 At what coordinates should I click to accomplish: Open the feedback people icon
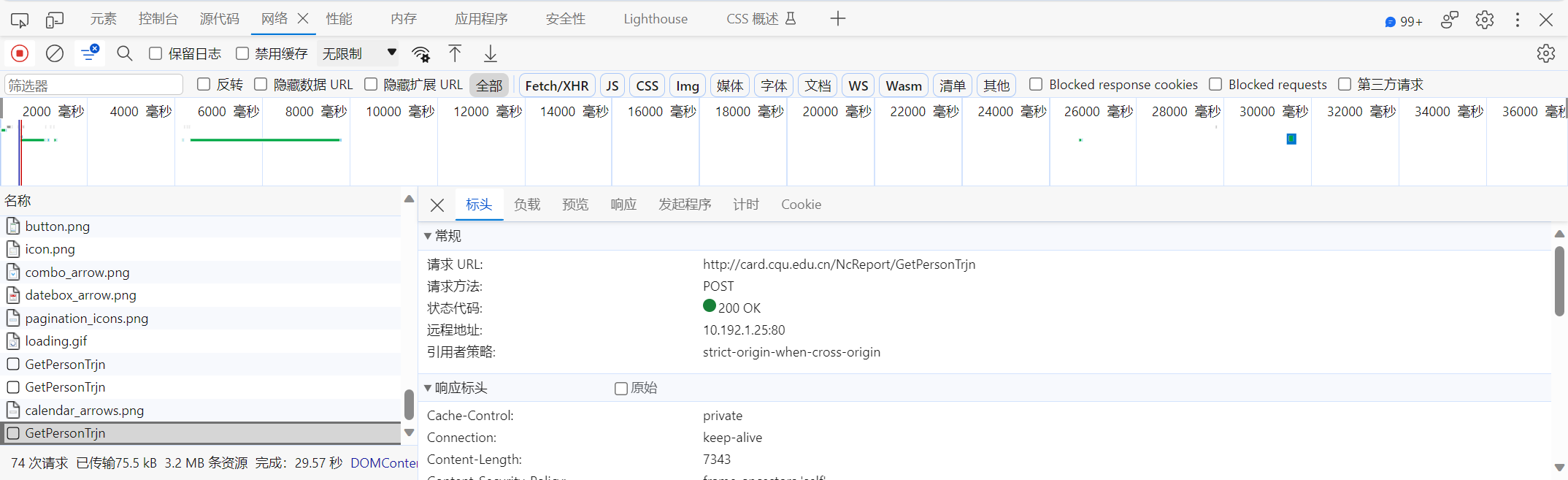click(x=1450, y=20)
